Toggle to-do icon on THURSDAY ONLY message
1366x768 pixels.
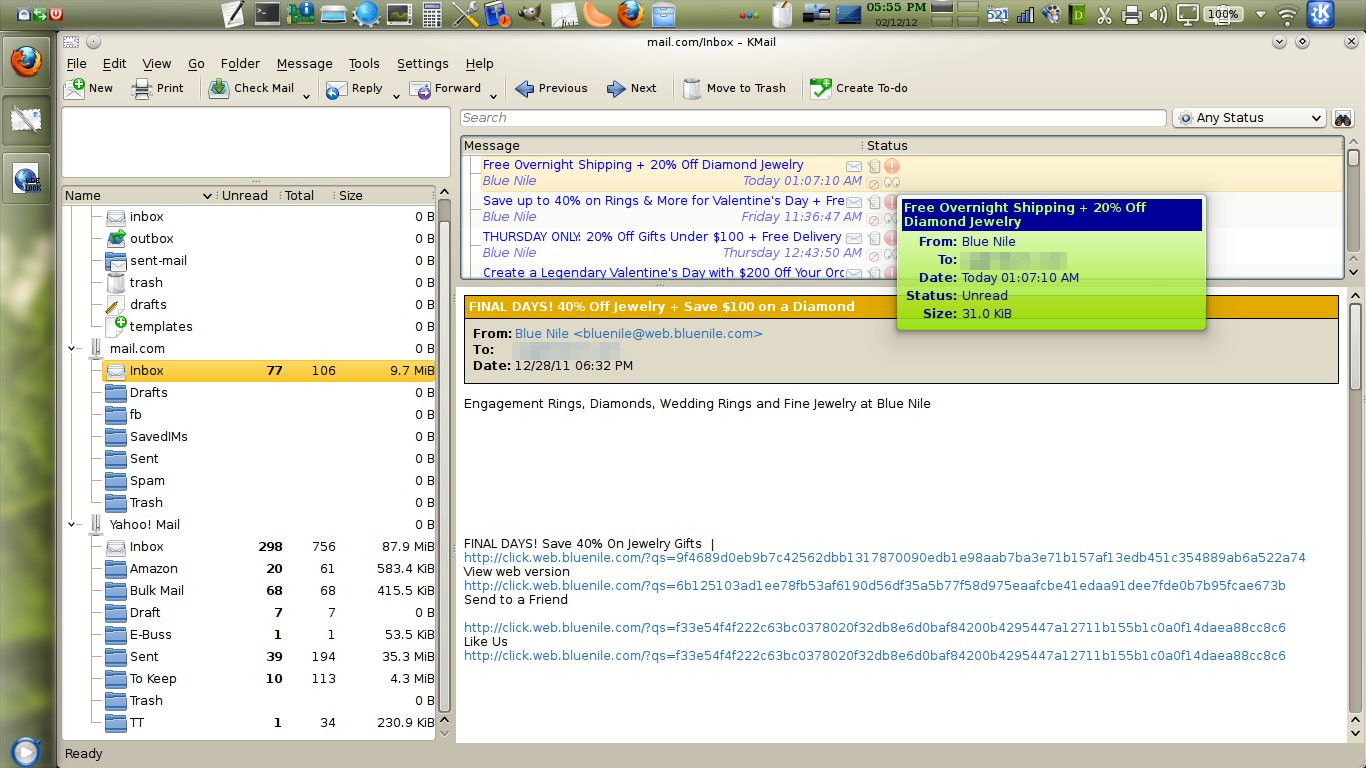[x=874, y=238]
